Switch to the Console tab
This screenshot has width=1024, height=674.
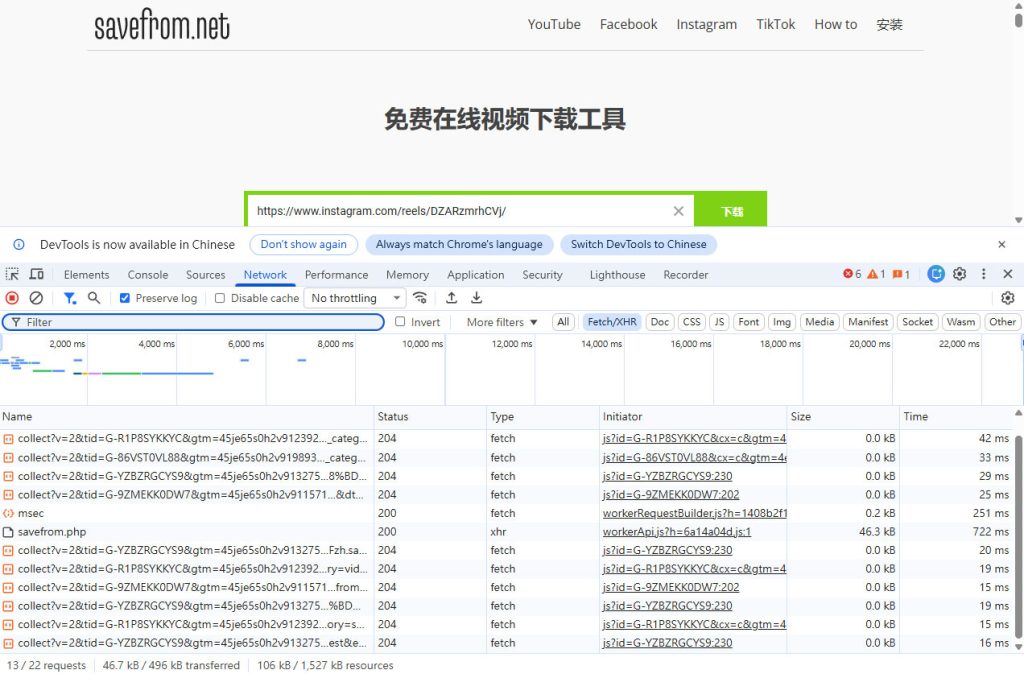coord(148,275)
